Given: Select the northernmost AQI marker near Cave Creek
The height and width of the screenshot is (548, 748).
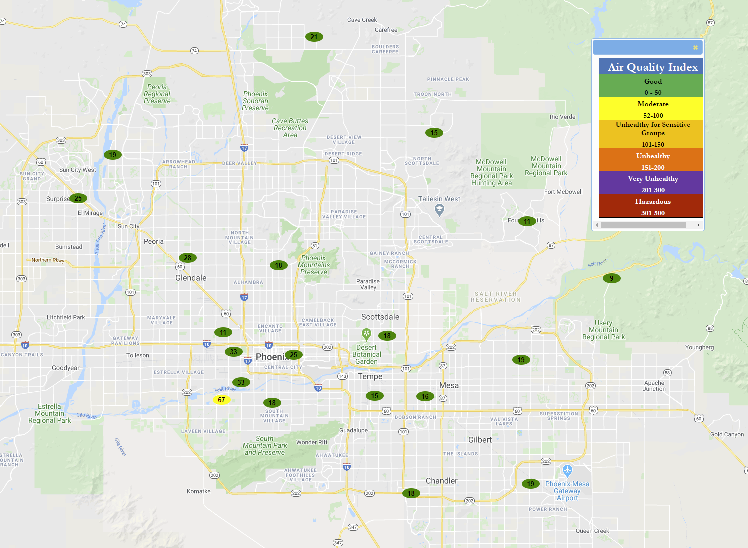Looking at the screenshot, I should point(314,37).
